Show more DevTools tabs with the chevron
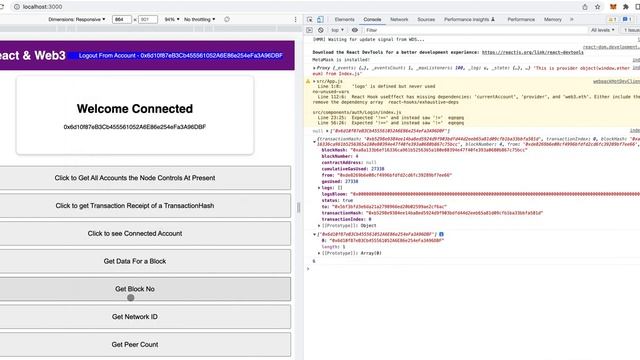This screenshot has height=360, width=640. coord(571,19)
